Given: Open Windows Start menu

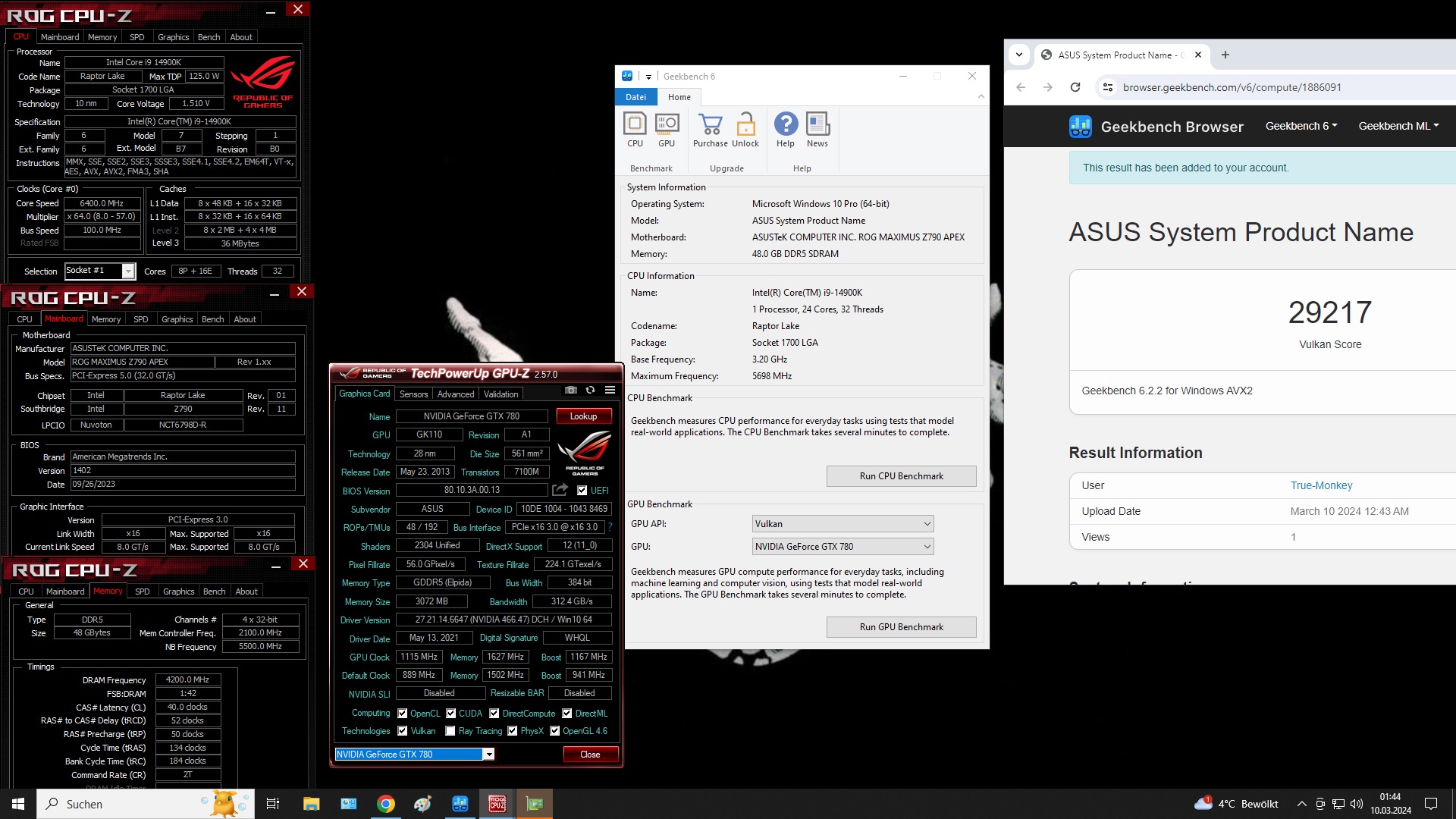Looking at the screenshot, I should 18,804.
